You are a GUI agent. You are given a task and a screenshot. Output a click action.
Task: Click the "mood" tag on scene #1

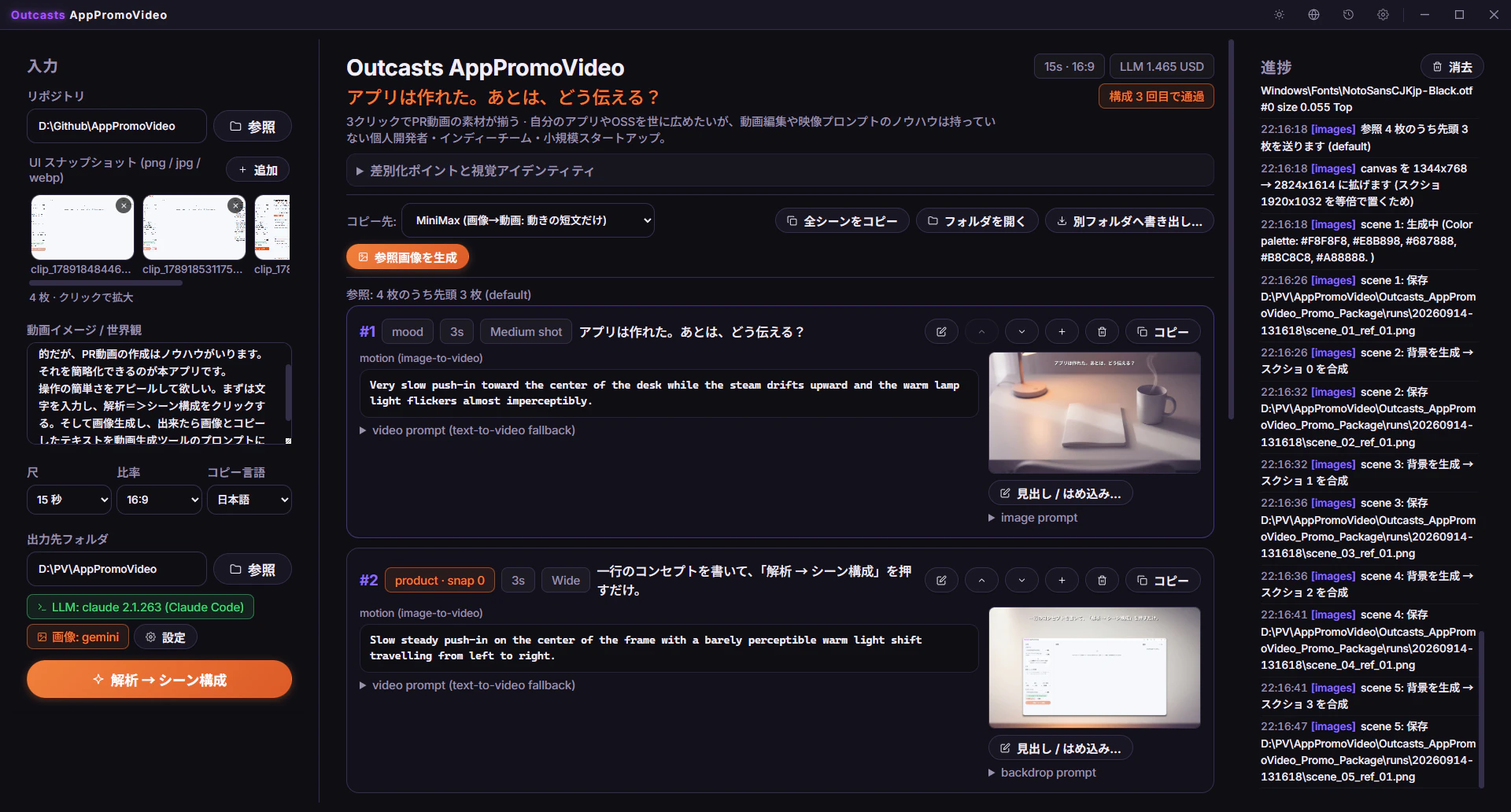click(x=408, y=332)
